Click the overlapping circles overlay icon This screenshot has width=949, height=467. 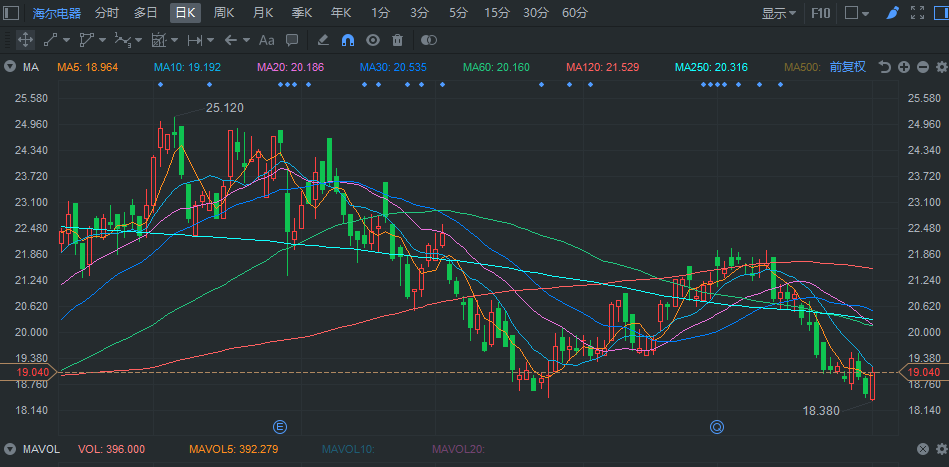pos(429,41)
